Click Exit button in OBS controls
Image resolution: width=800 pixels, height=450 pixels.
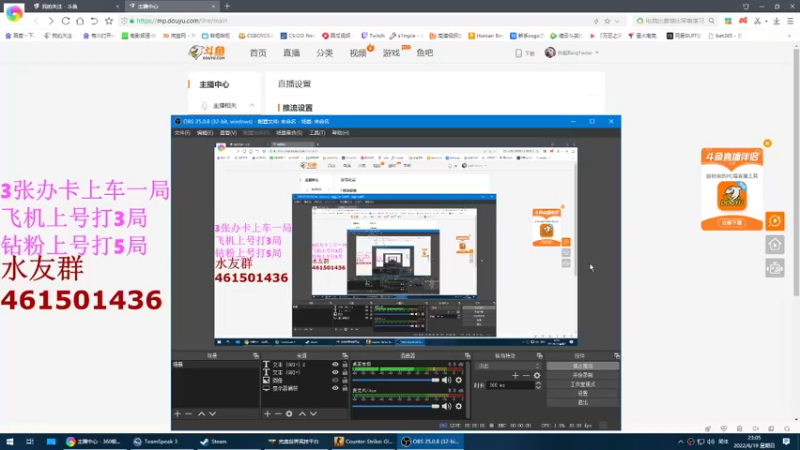click(583, 403)
